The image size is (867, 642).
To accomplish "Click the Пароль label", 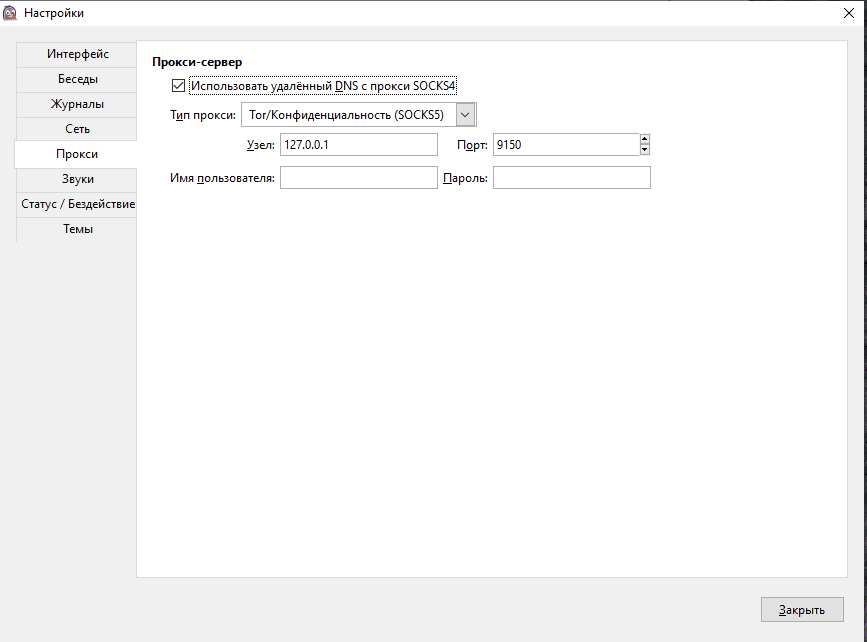I will click(465, 178).
